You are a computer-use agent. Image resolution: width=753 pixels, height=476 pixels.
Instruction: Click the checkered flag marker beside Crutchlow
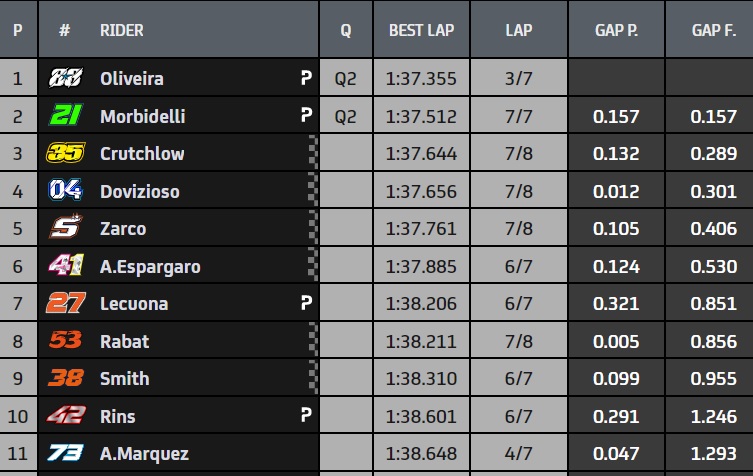pos(313,153)
